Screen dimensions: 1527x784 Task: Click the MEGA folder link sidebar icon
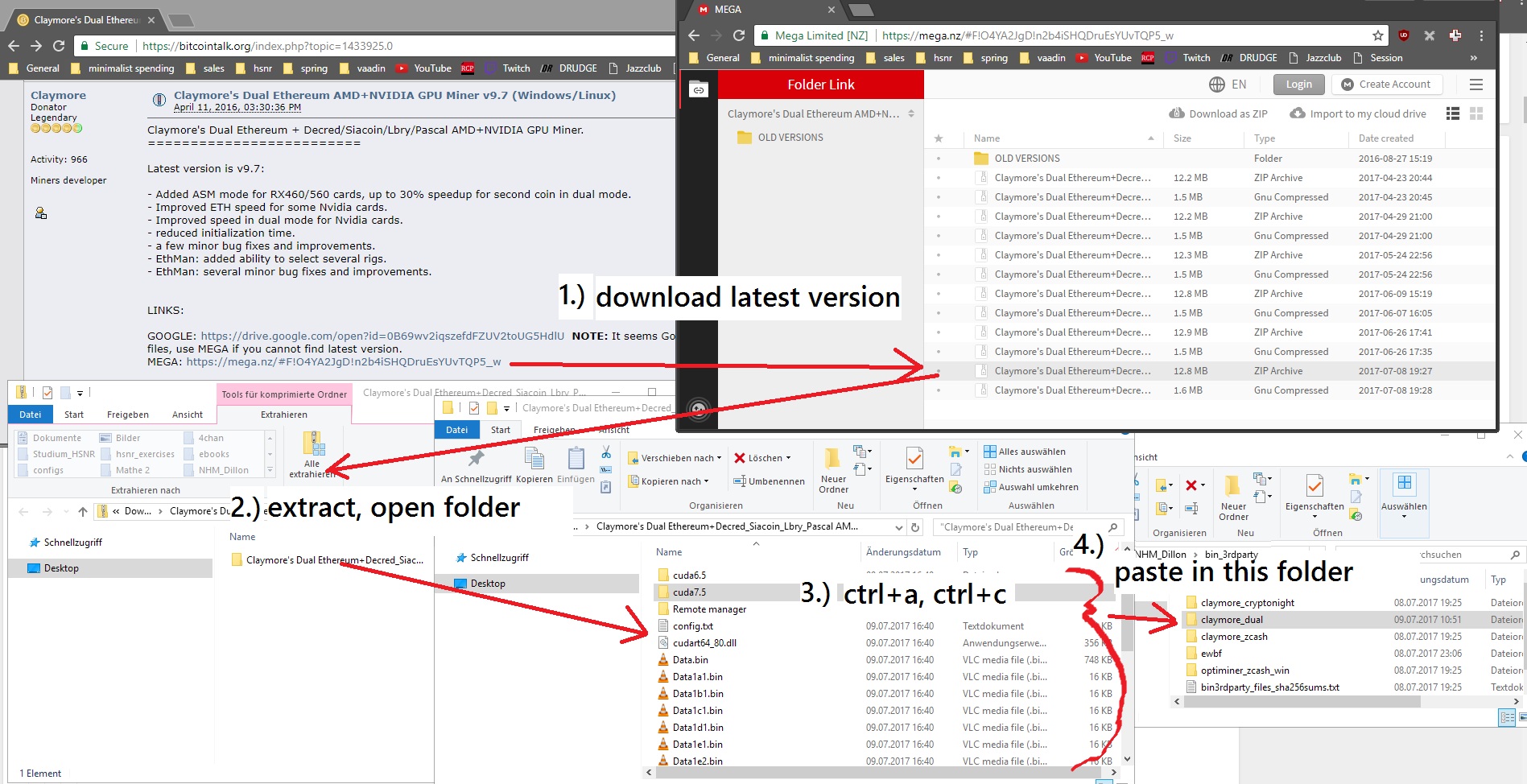point(698,89)
